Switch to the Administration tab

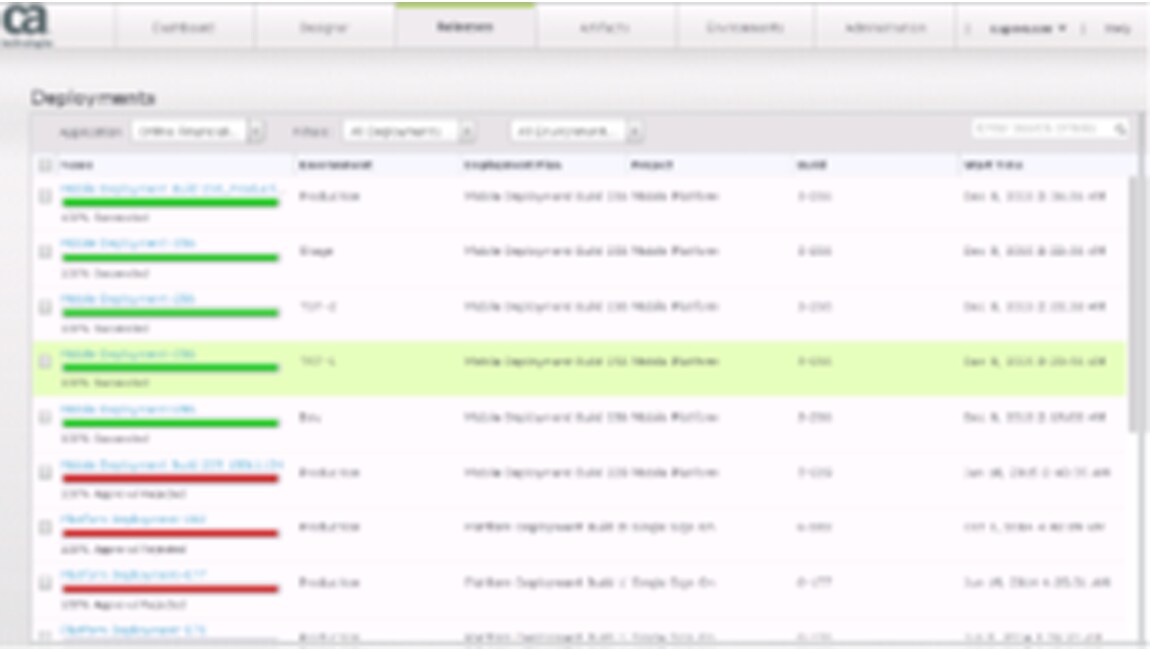coord(885,28)
